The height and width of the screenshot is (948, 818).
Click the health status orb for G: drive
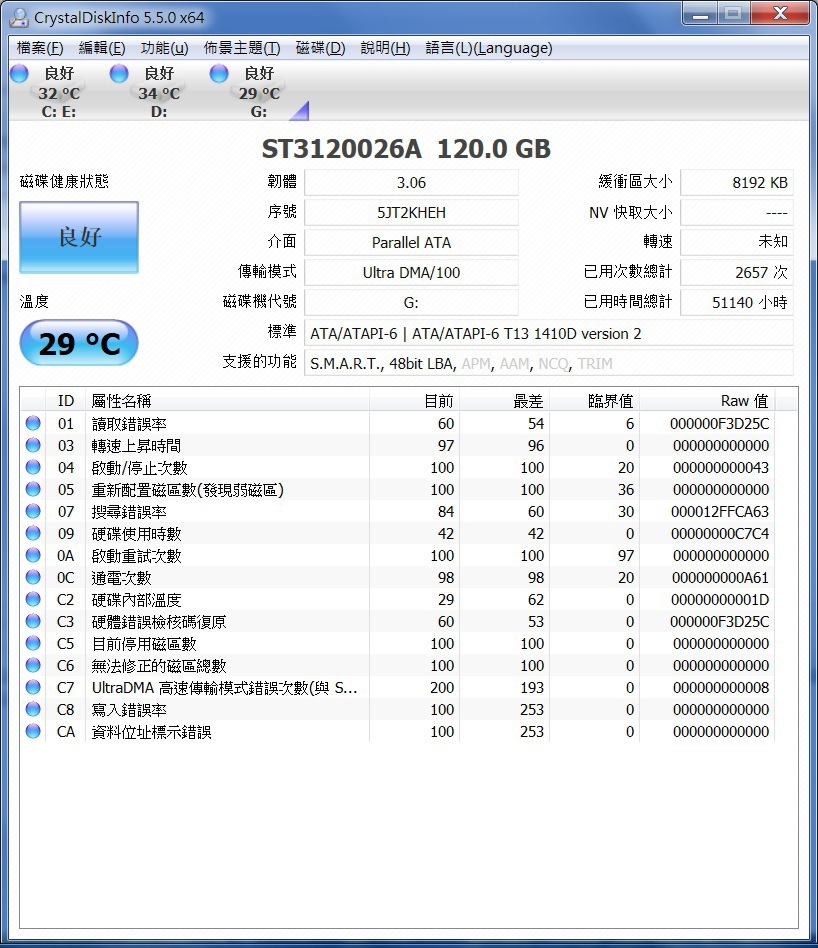click(x=219, y=73)
